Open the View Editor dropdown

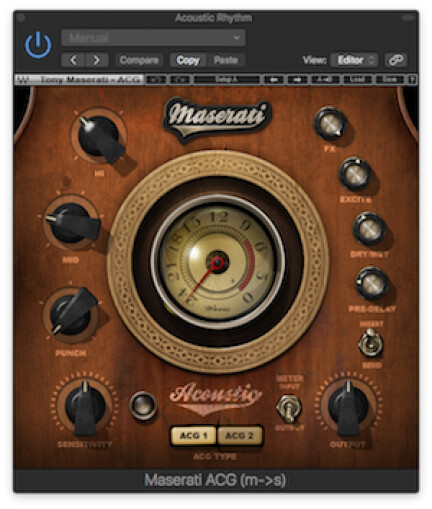(354, 60)
